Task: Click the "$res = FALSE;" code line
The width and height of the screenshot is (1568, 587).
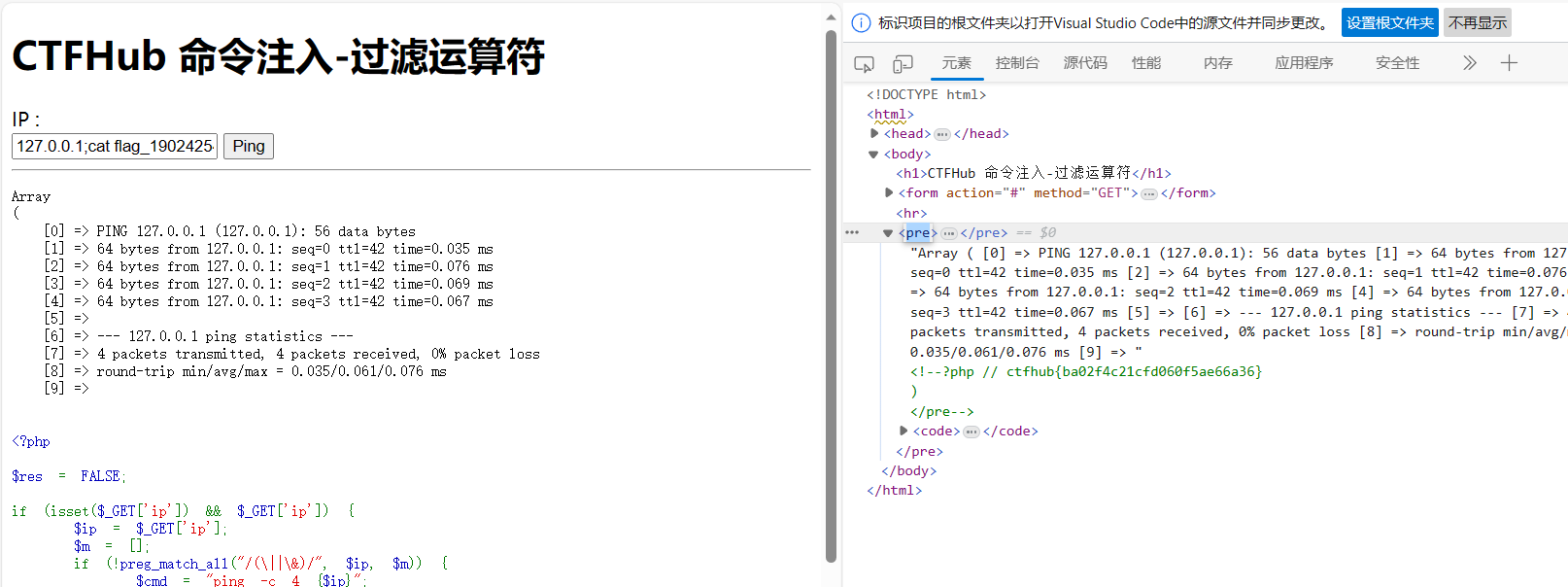Action: (x=69, y=476)
